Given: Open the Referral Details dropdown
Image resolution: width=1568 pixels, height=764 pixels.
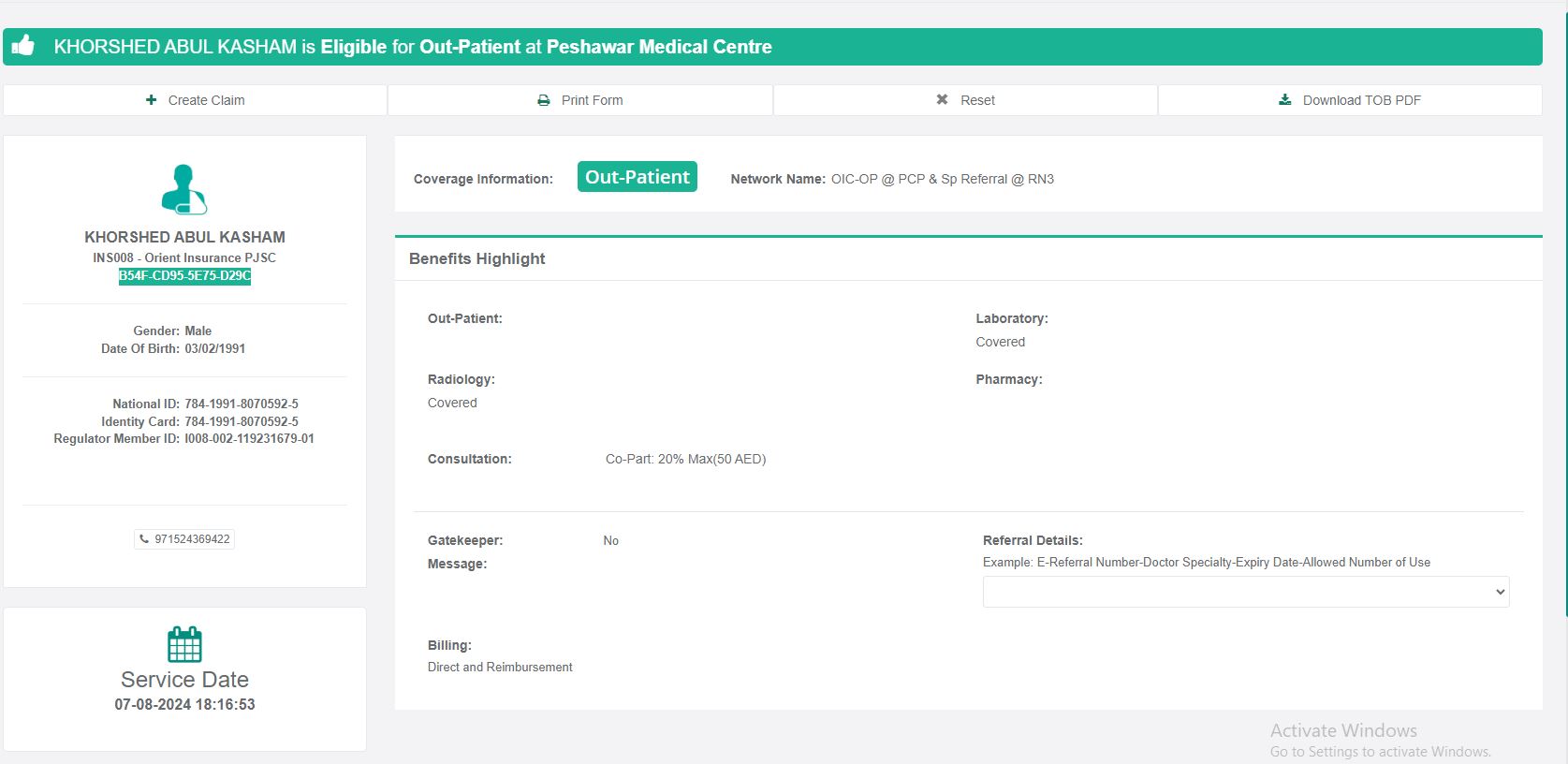Looking at the screenshot, I should (x=1245, y=592).
